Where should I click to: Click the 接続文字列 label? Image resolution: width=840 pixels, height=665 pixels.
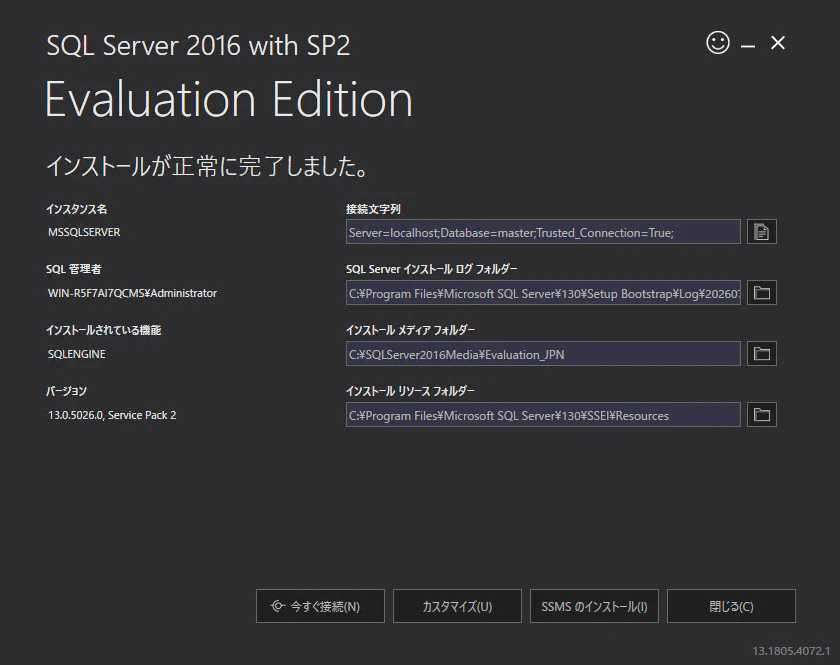(x=373, y=209)
